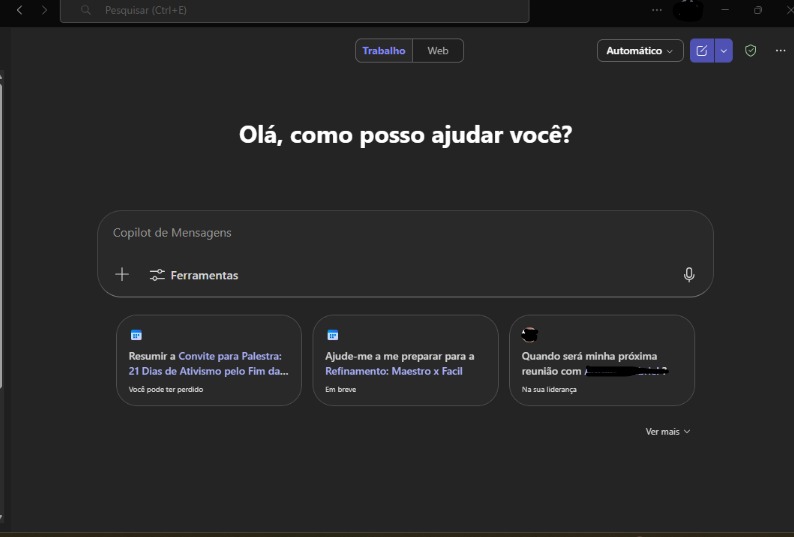Viewport: 794px width, 537px height.
Task: Expand new chat options chevron
Action: (724, 51)
